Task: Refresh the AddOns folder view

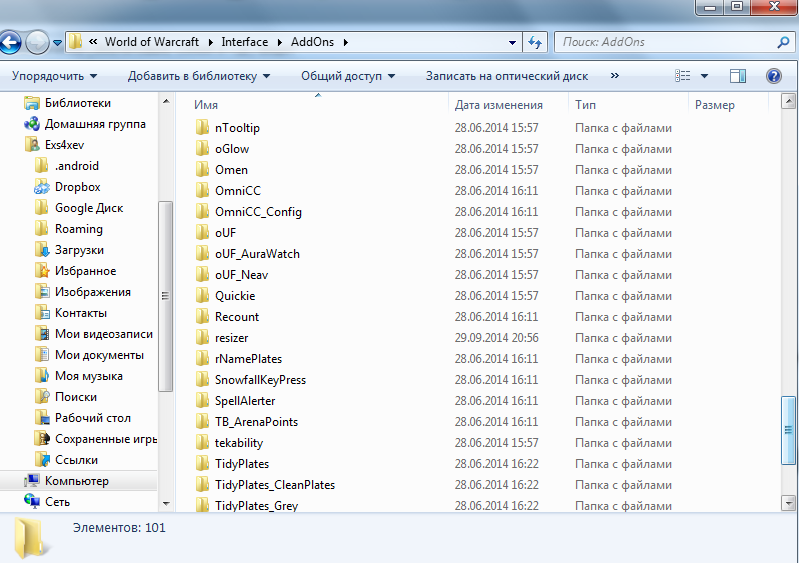Action: [x=535, y=42]
